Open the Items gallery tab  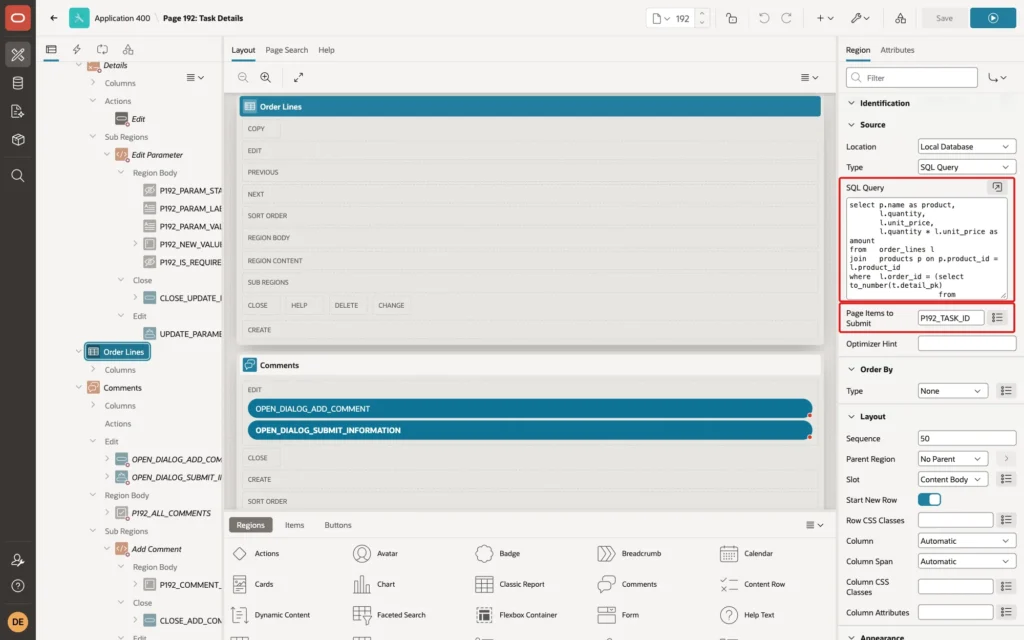pos(295,525)
